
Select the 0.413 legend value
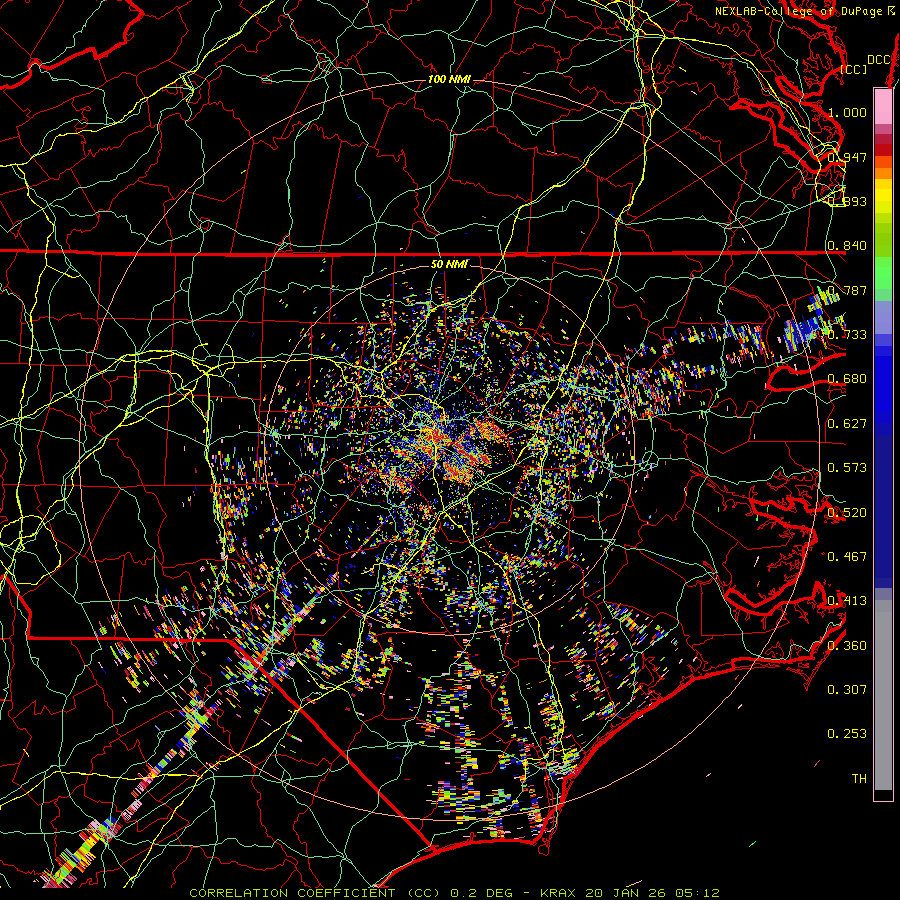pyautogui.click(x=847, y=601)
